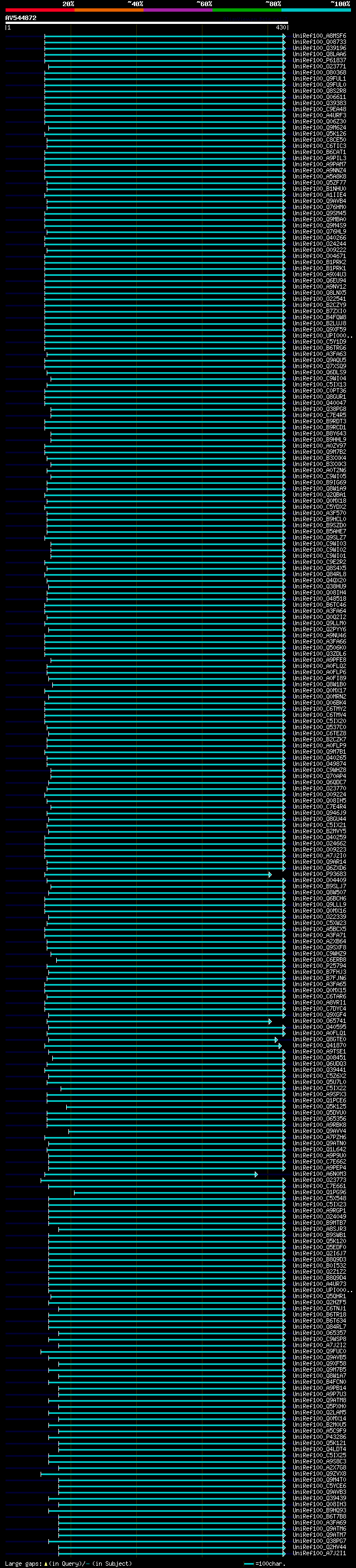Click the cyan ~100% identity legend segment
The width and height of the screenshot is (356, 1568).
[x=315, y=10]
